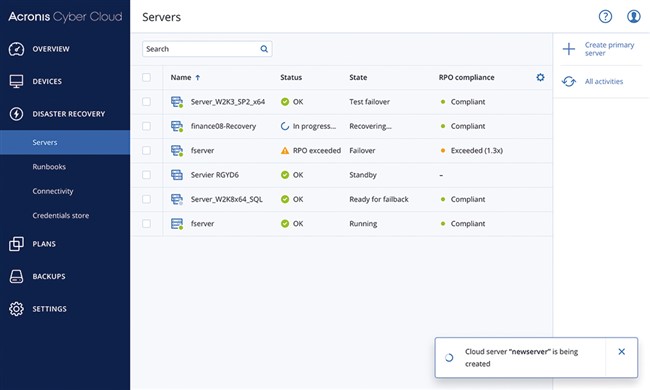The height and width of the screenshot is (390, 650).
Task: Click the Exceeded (1.3x) compliance value
Action: tap(477, 150)
